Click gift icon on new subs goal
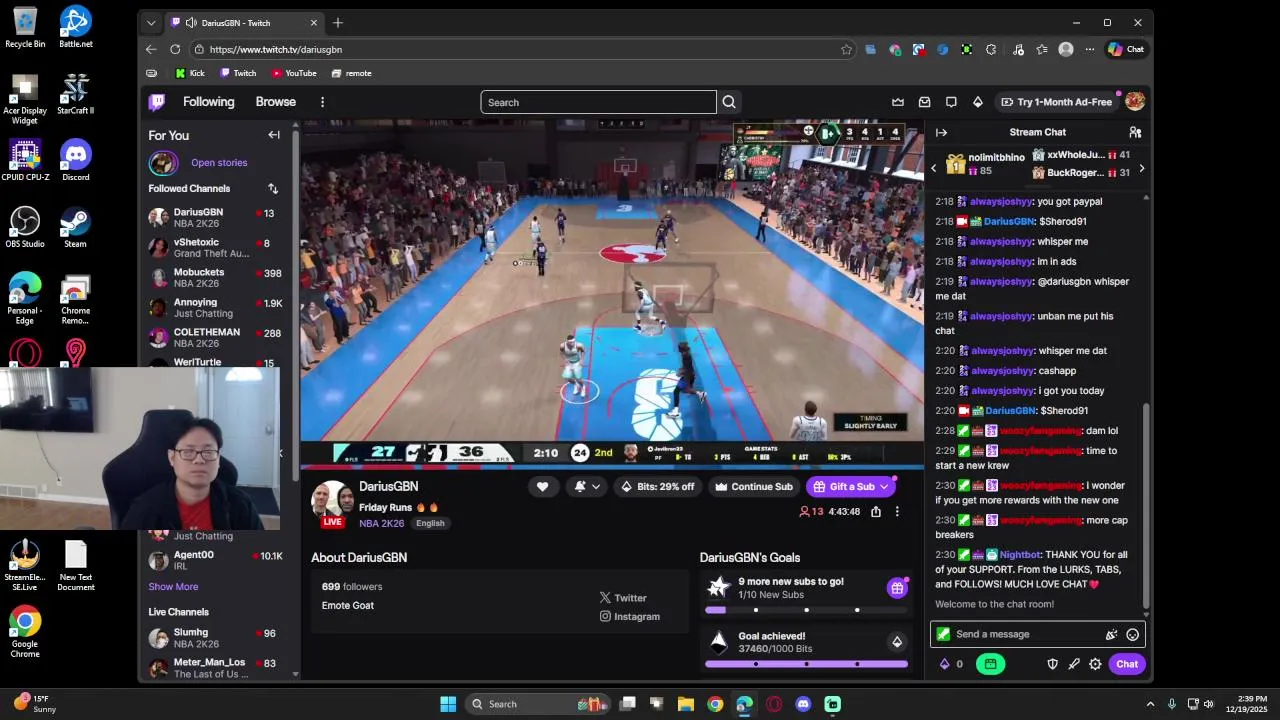Viewport: 1280px width, 720px height. (x=897, y=588)
